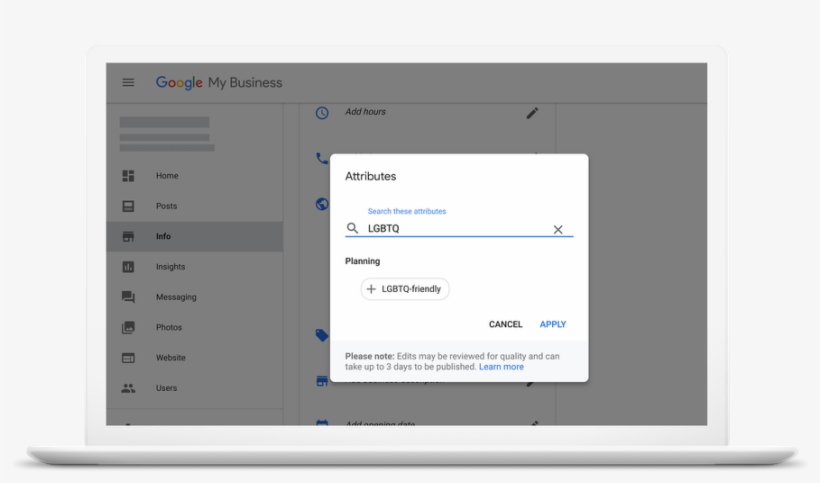Open the Learn more link
Image resolution: width=820 pixels, height=483 pixels.
(501, 367)
